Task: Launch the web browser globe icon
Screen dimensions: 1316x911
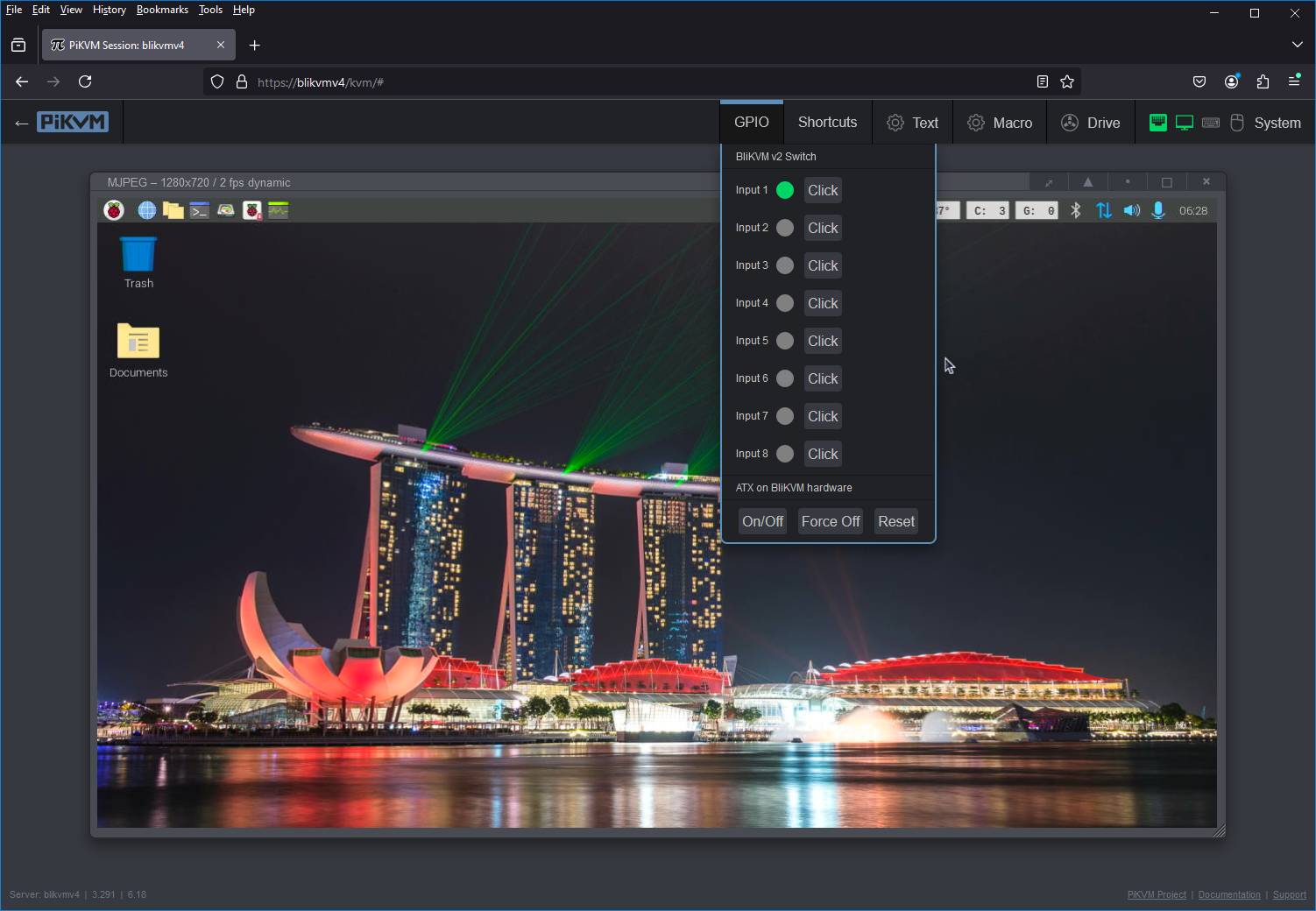Action: 147,210
